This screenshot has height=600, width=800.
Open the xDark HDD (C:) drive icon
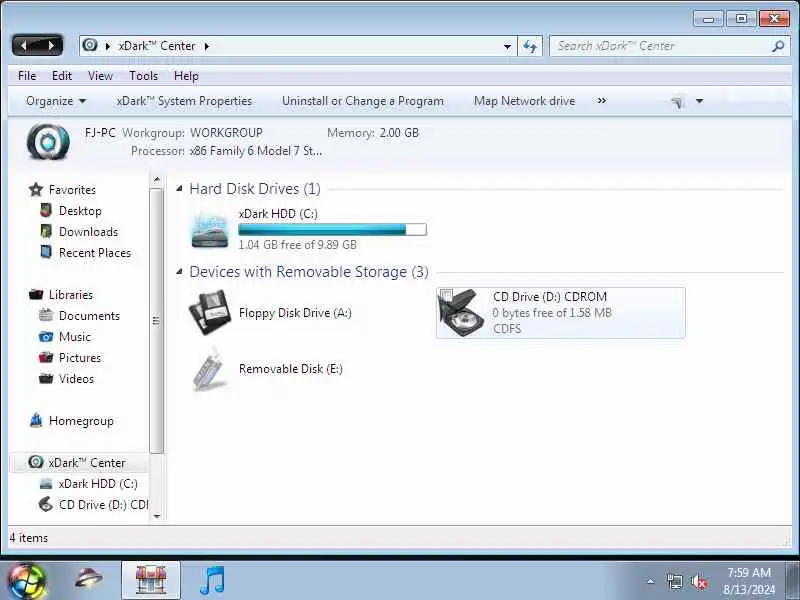click(210, 231)
